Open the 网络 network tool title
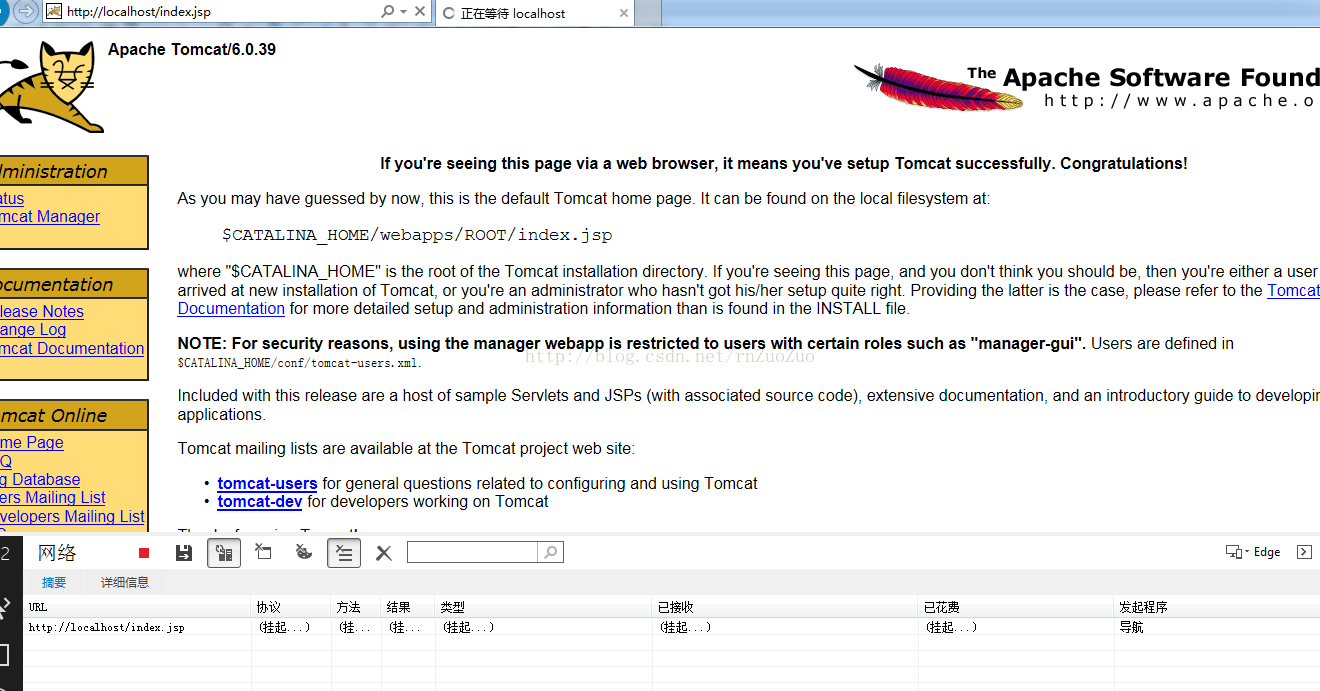This screenshot has height=691, width=1320. pyautogui.click(x=57, y=553)
